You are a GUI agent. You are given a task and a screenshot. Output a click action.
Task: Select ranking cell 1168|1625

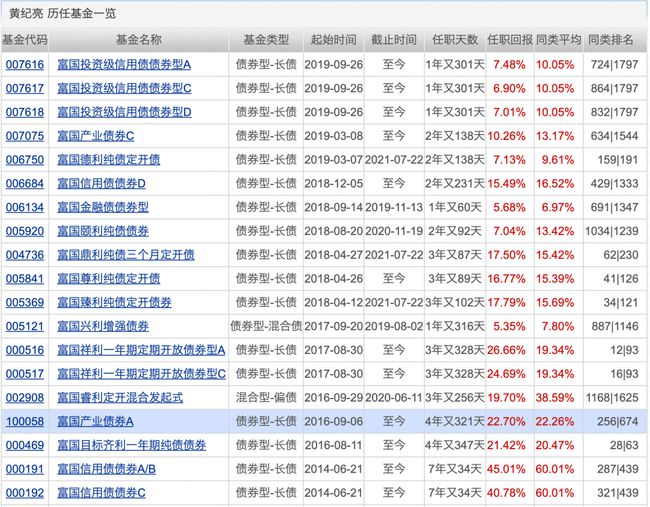[x=611, y=398]
